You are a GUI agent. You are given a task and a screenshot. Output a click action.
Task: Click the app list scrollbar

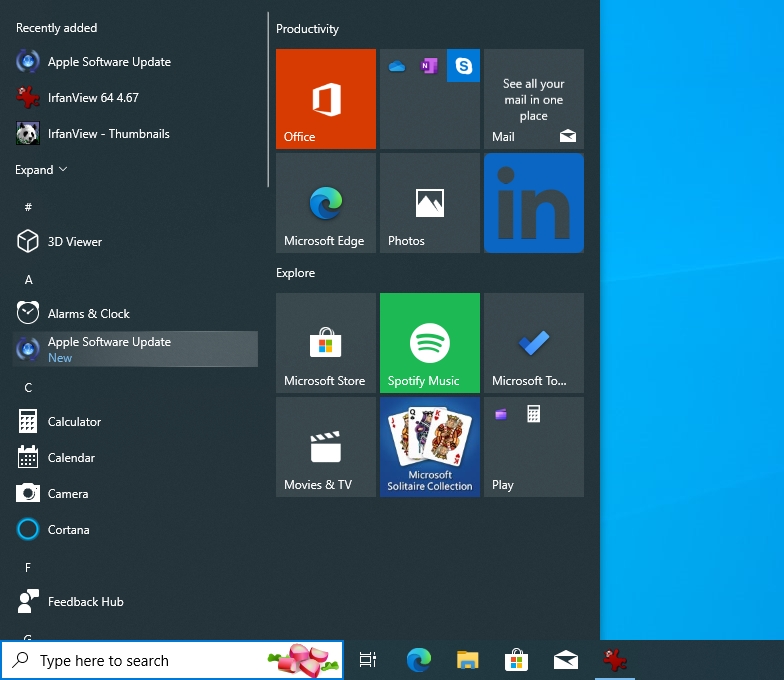click(268, 100)
